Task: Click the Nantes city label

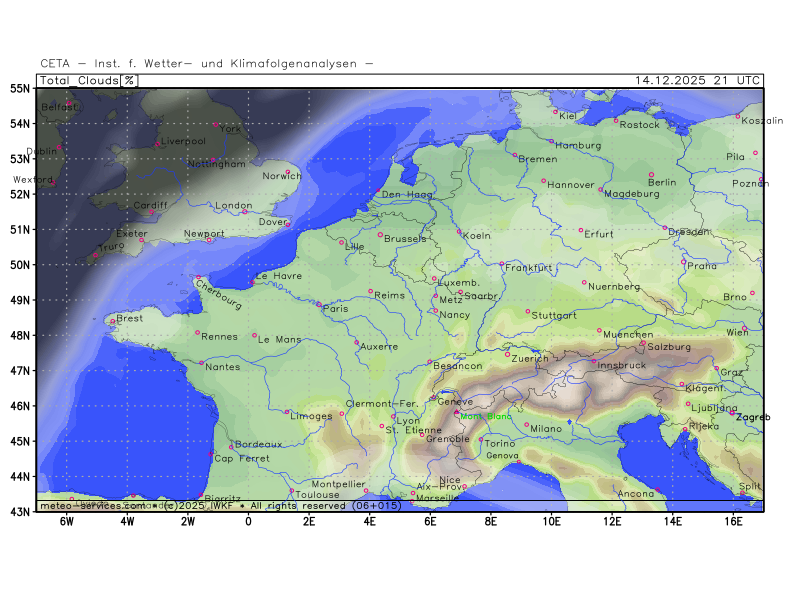Action: click(222, 367)
